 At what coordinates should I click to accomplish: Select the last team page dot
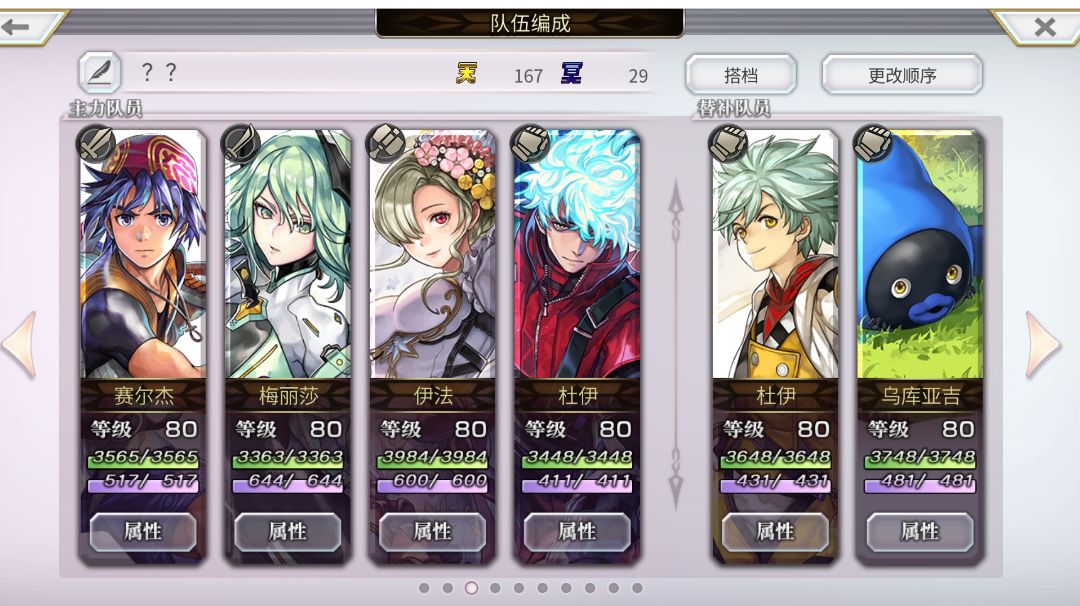[x=637, y=588]
